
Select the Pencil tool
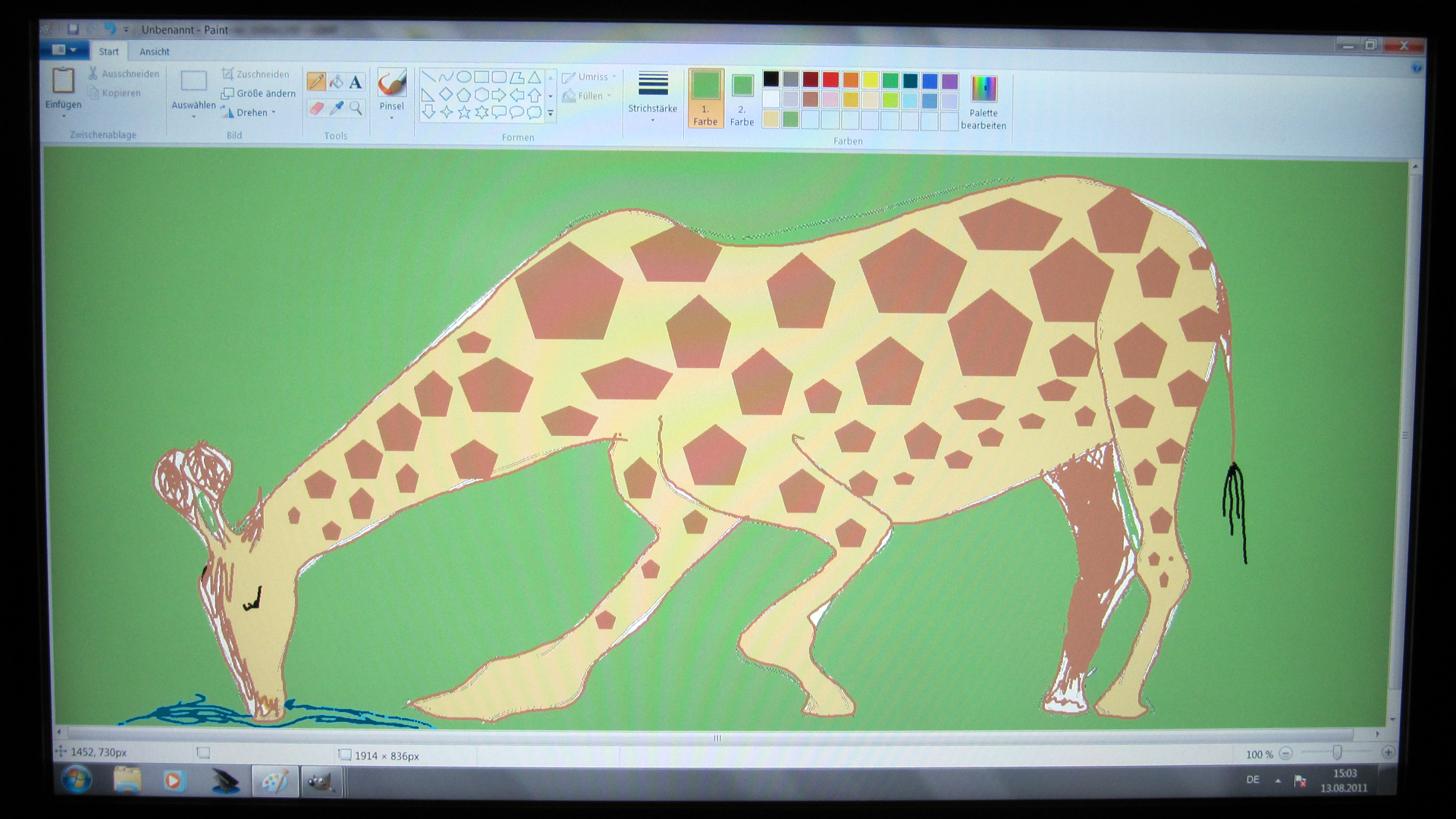pos(316,82)
